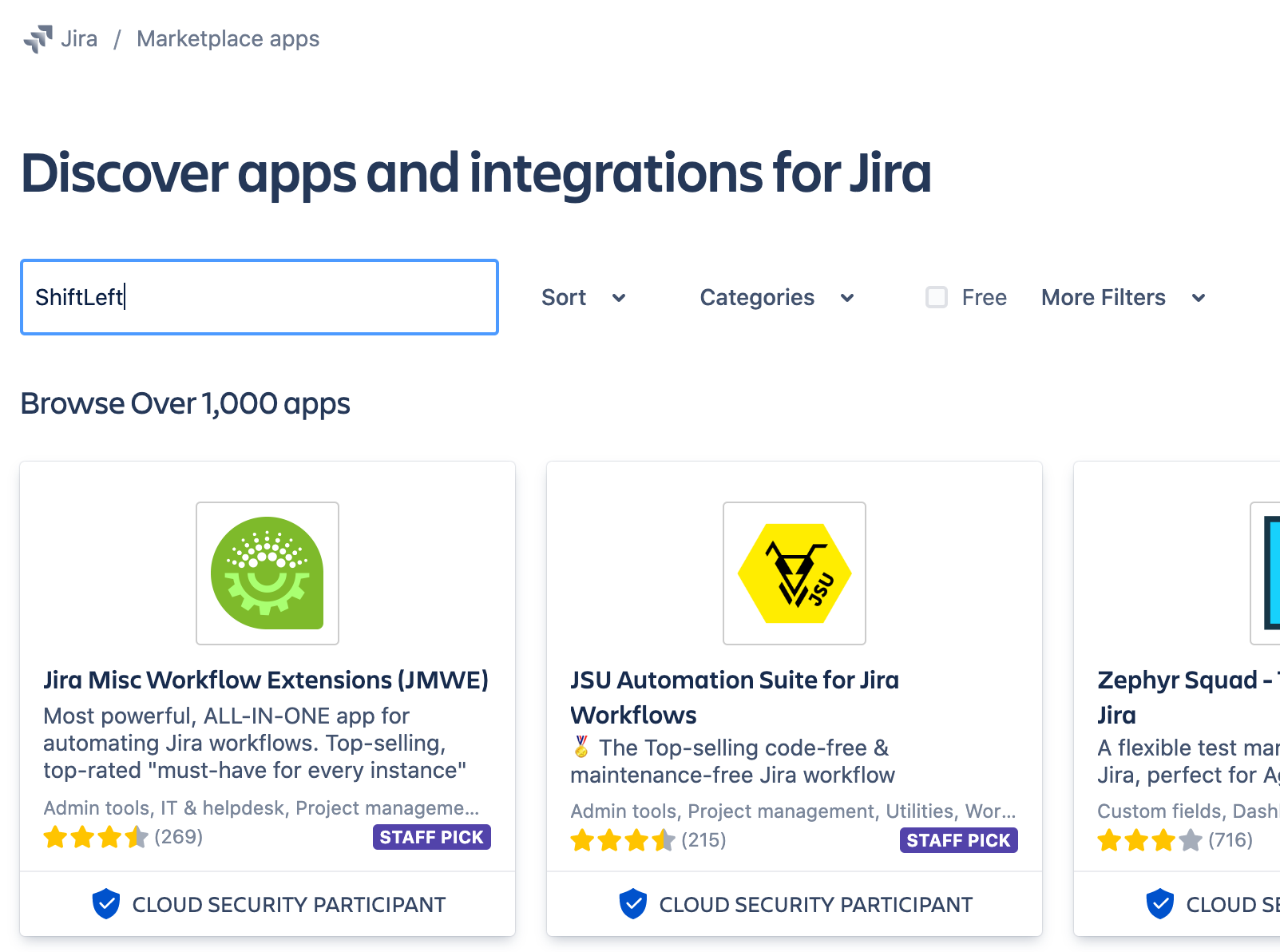This screenshot has height=952, width=1280.
Task: Click CLOUD SECURITY PARTICIPANT on JMWE card
Action: pos(289,905)
